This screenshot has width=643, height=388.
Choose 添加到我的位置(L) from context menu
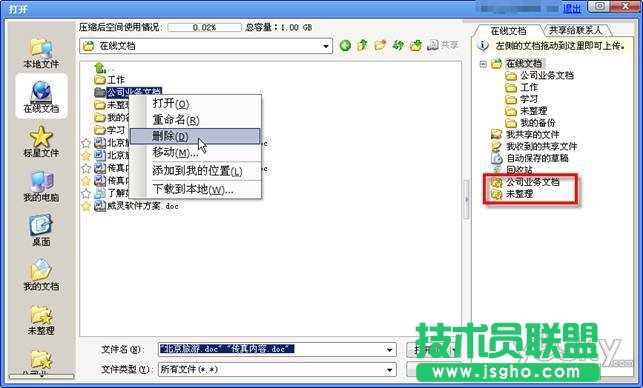tap(196, 171)
